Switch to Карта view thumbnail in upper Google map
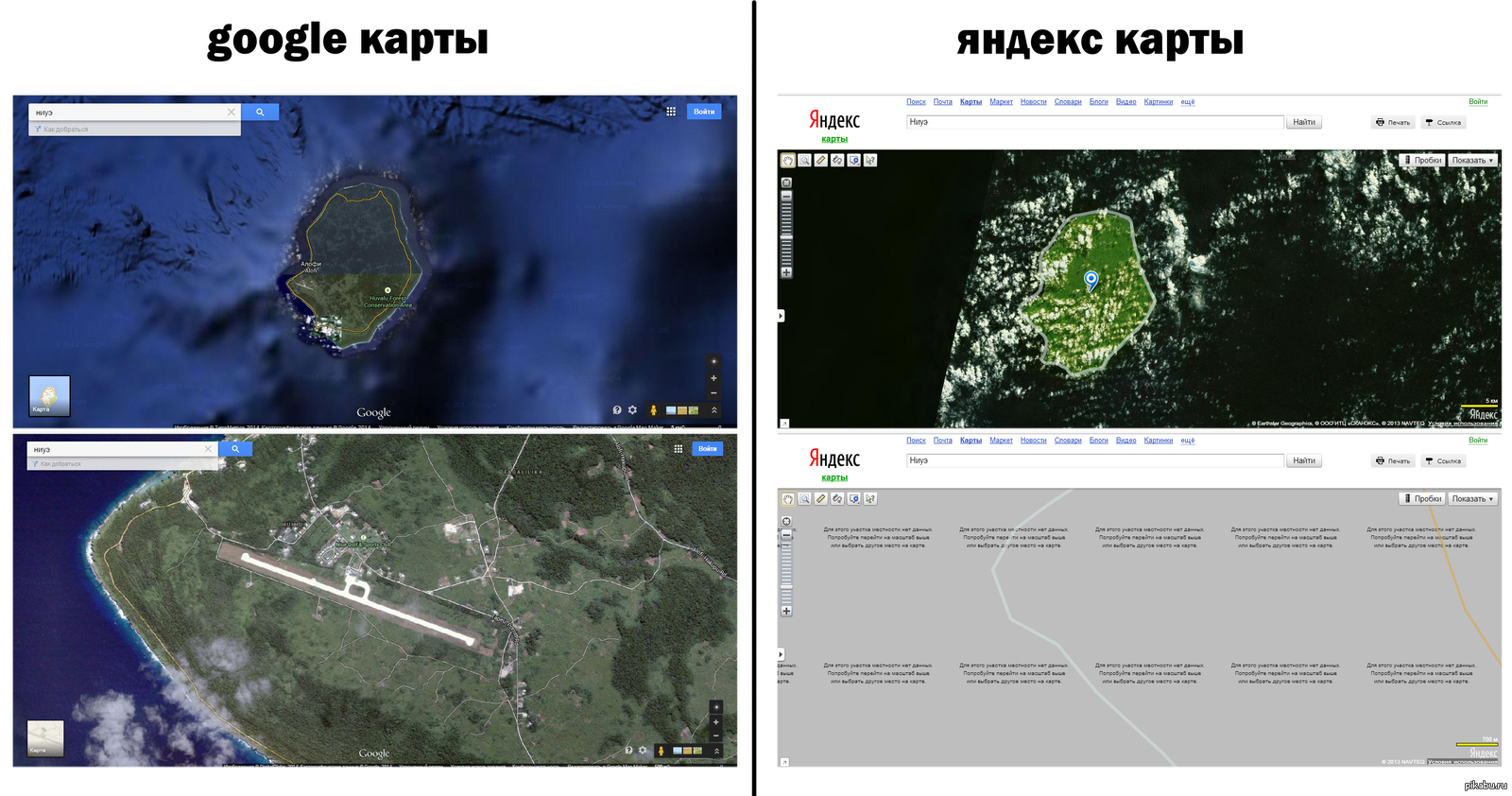The height and width of the screenshot is (796, 1512). pyautogui.click(x=49, y=396)
